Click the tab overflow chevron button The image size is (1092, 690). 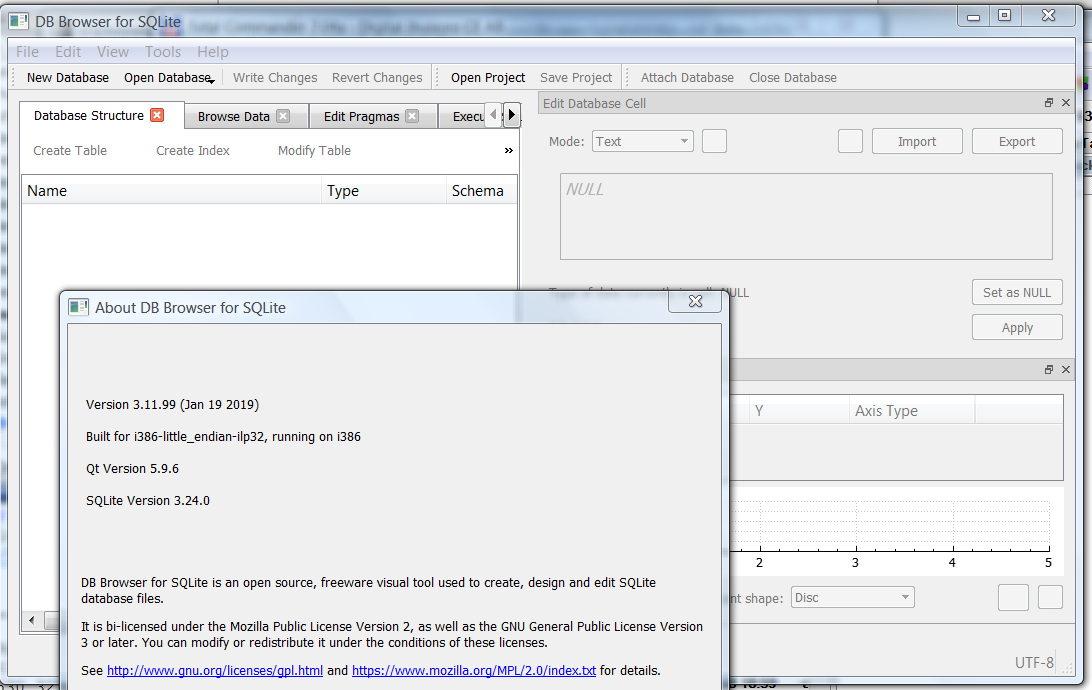pyautogui.click(x=508, y=150)
